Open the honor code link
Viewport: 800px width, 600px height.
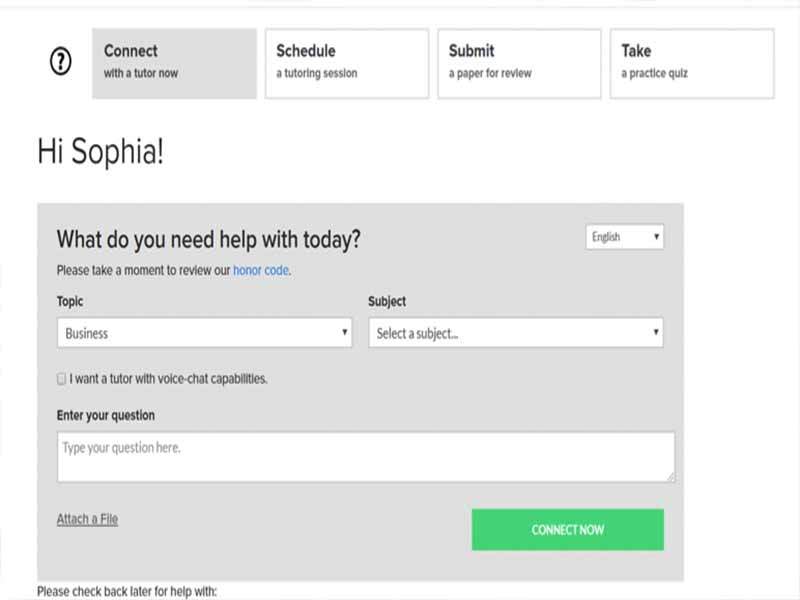coord(261,270)
